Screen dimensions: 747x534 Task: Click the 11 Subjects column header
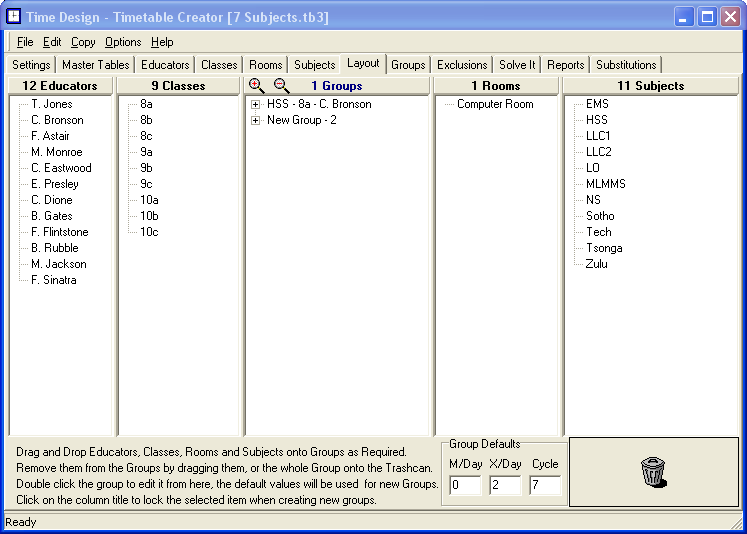point(650,86)
